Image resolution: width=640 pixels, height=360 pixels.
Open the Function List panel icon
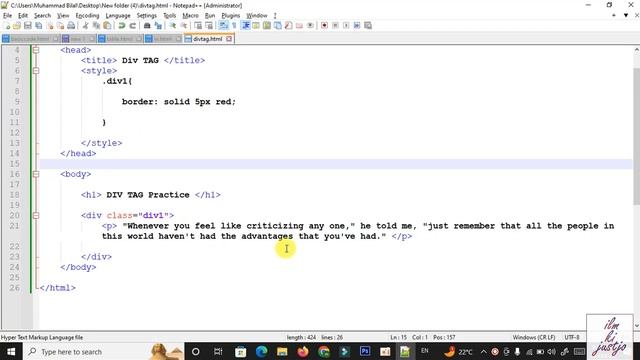288,26
